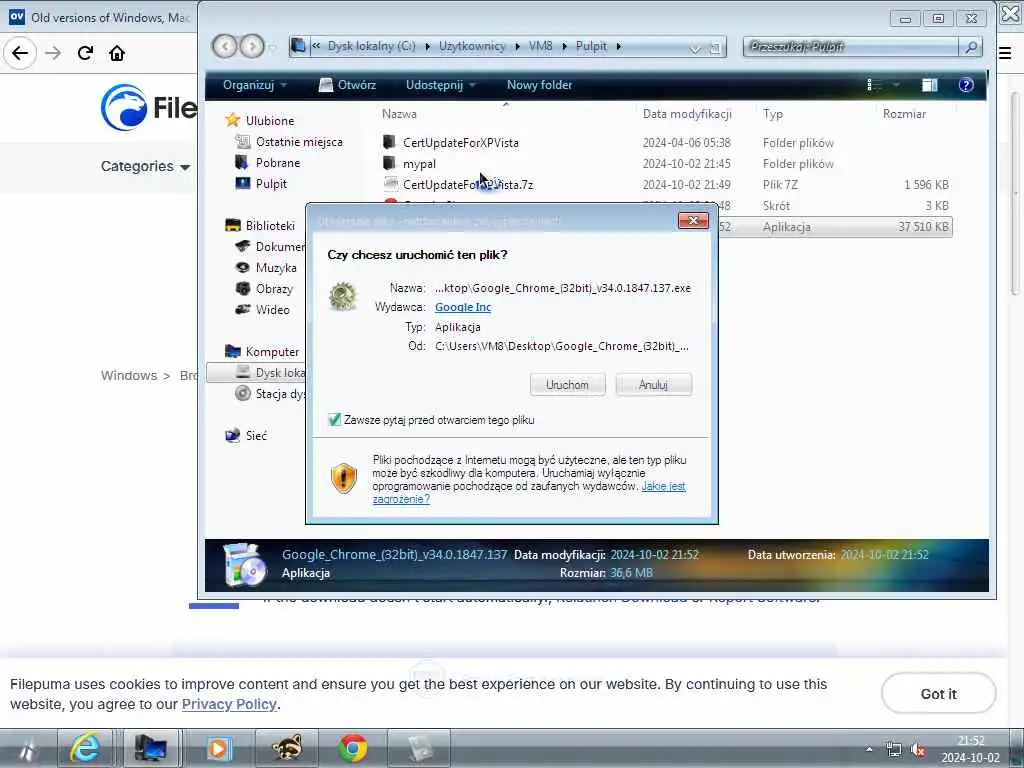Select Ulubione in navigation pane

pos(270,121)
